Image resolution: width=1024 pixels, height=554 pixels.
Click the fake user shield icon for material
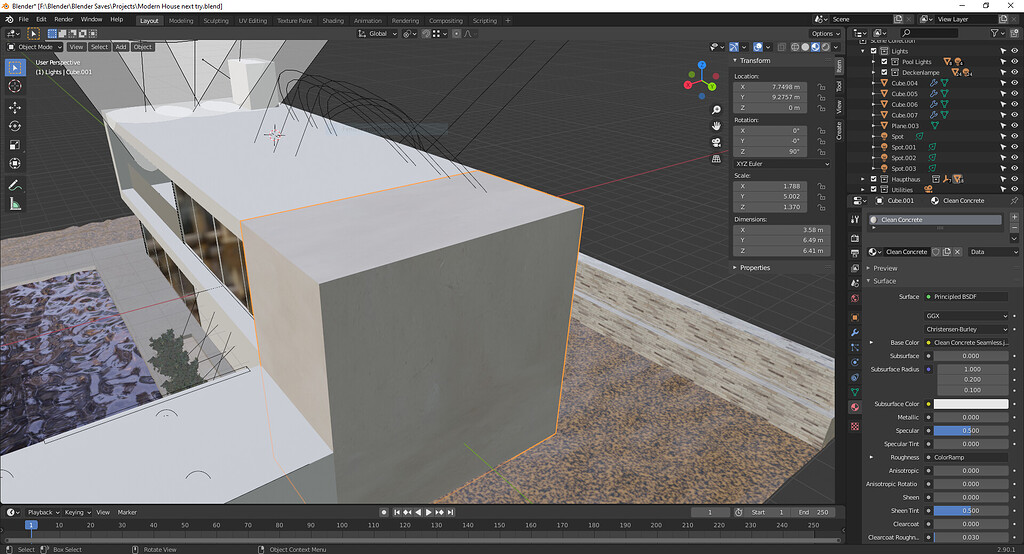[936, 252]
